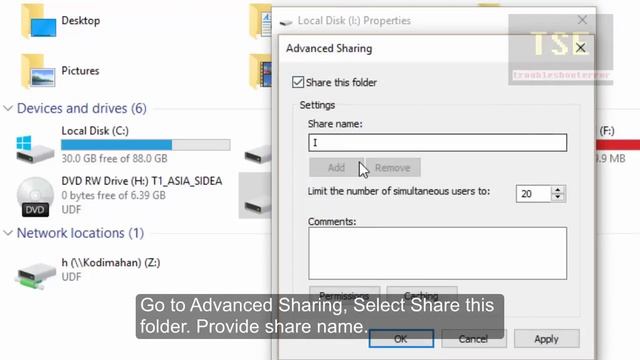Click the Local Disk (I:) Properties title icon

(286, 22)
